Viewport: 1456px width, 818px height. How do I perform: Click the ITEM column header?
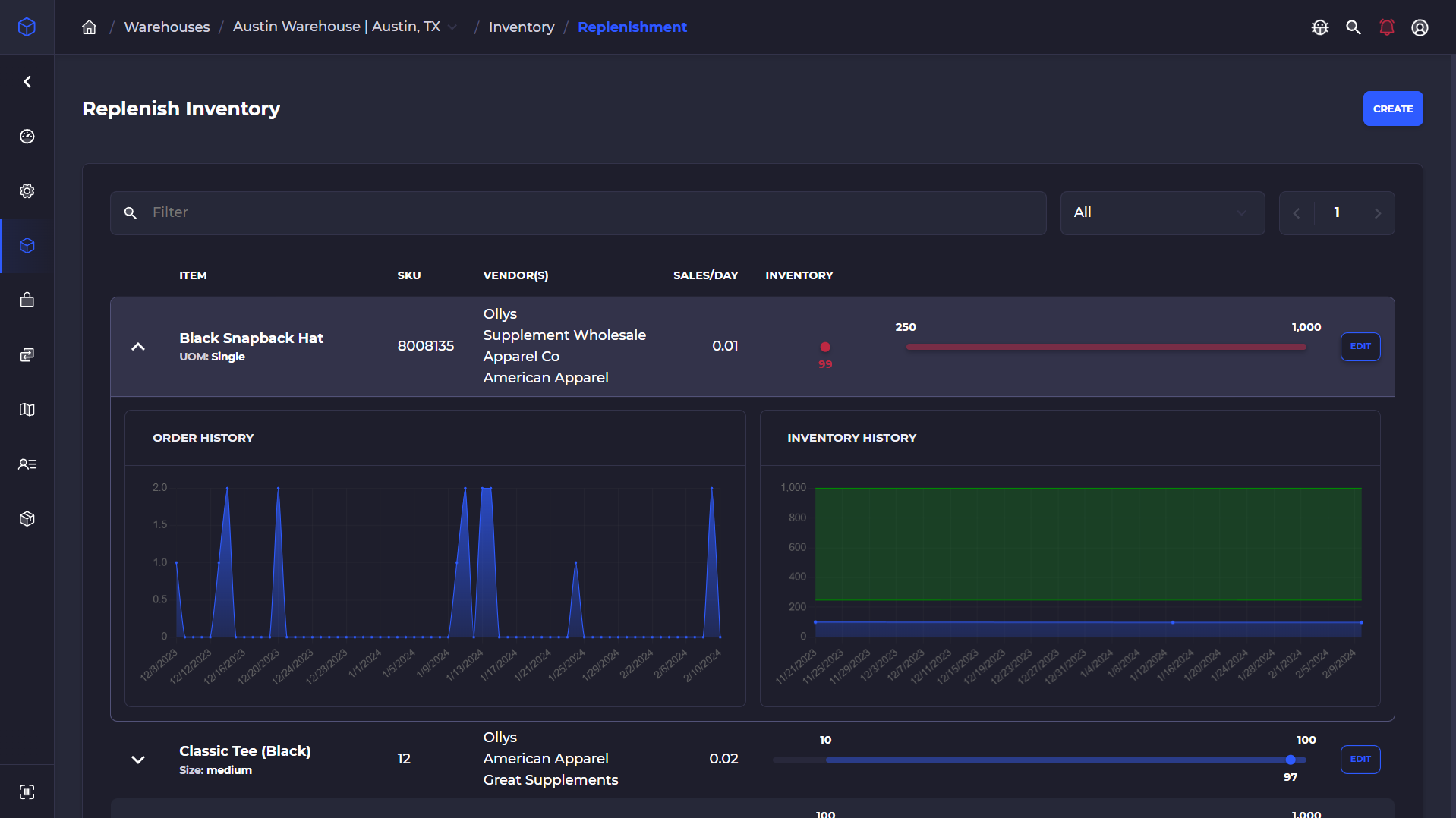[x=193, y=275]
